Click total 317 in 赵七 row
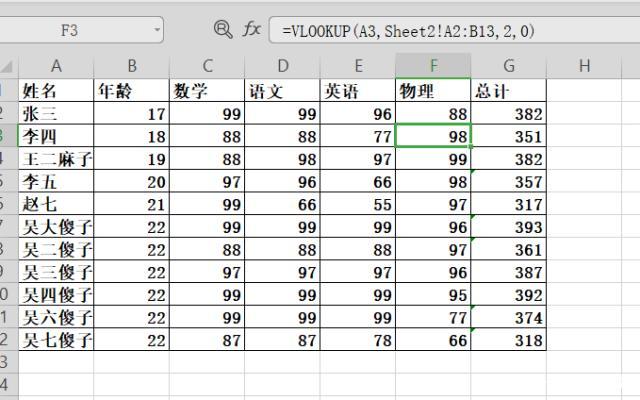The width and height of the screenshot is (640, 400). (x=509, y=204)
